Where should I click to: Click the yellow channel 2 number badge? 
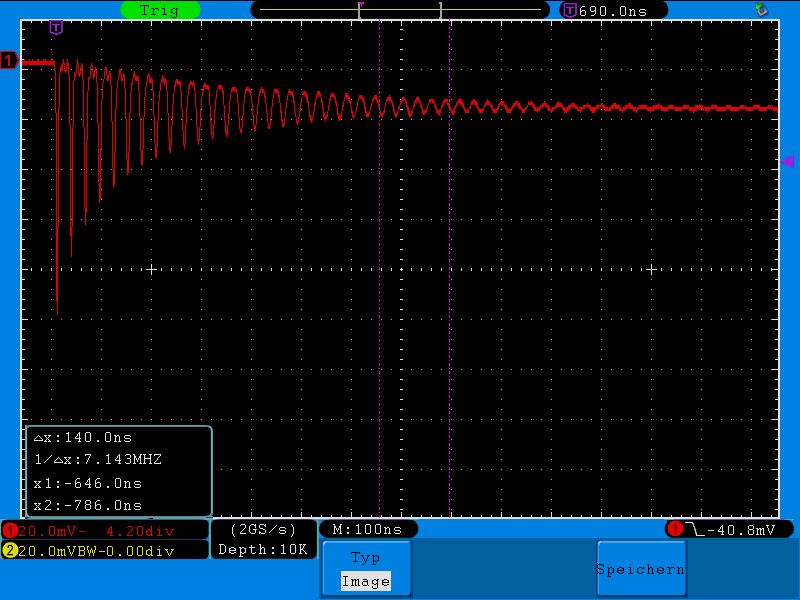click(x=9, y=551)
